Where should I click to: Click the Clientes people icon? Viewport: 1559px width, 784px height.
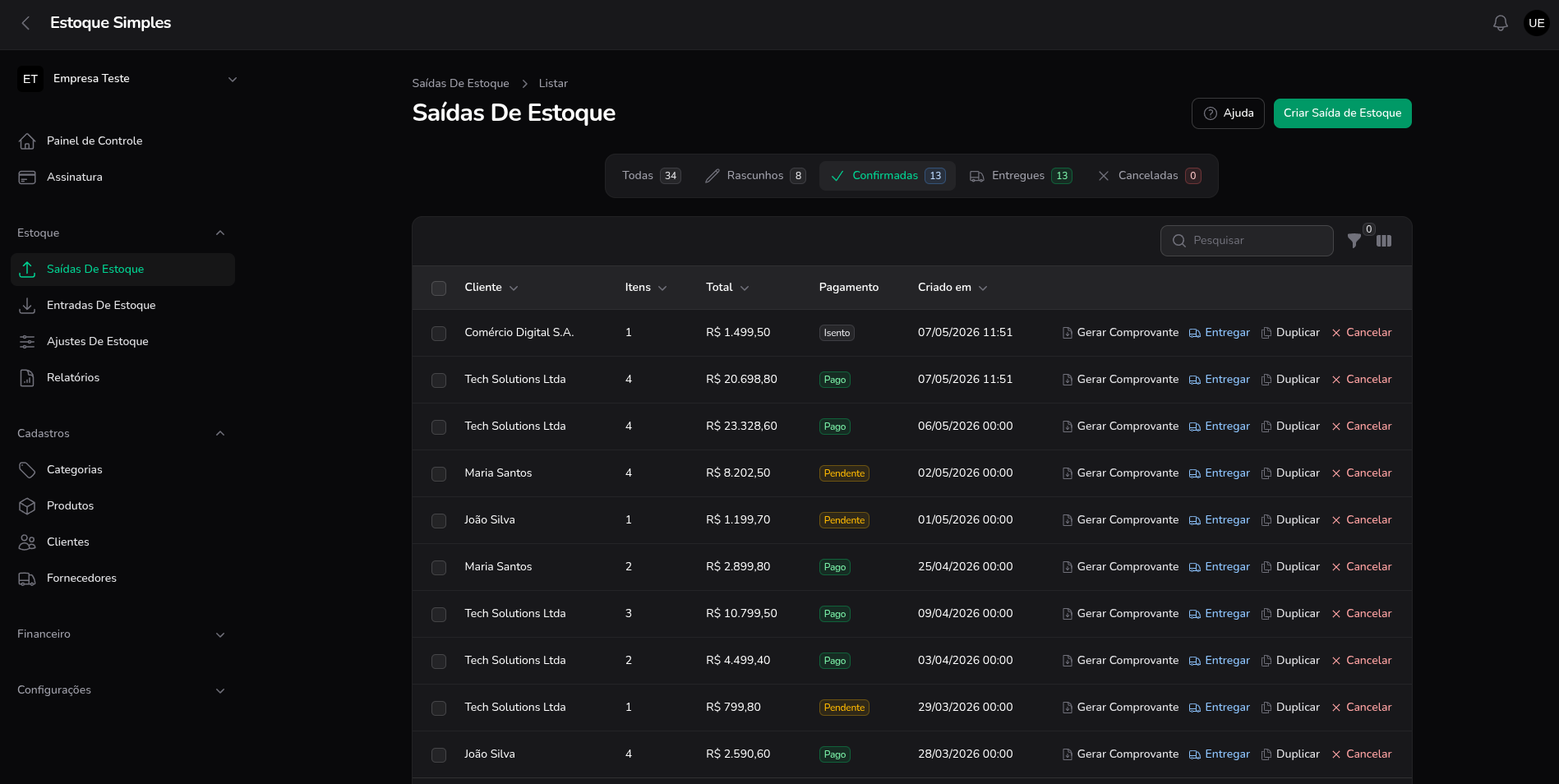(x=27, y=542)
